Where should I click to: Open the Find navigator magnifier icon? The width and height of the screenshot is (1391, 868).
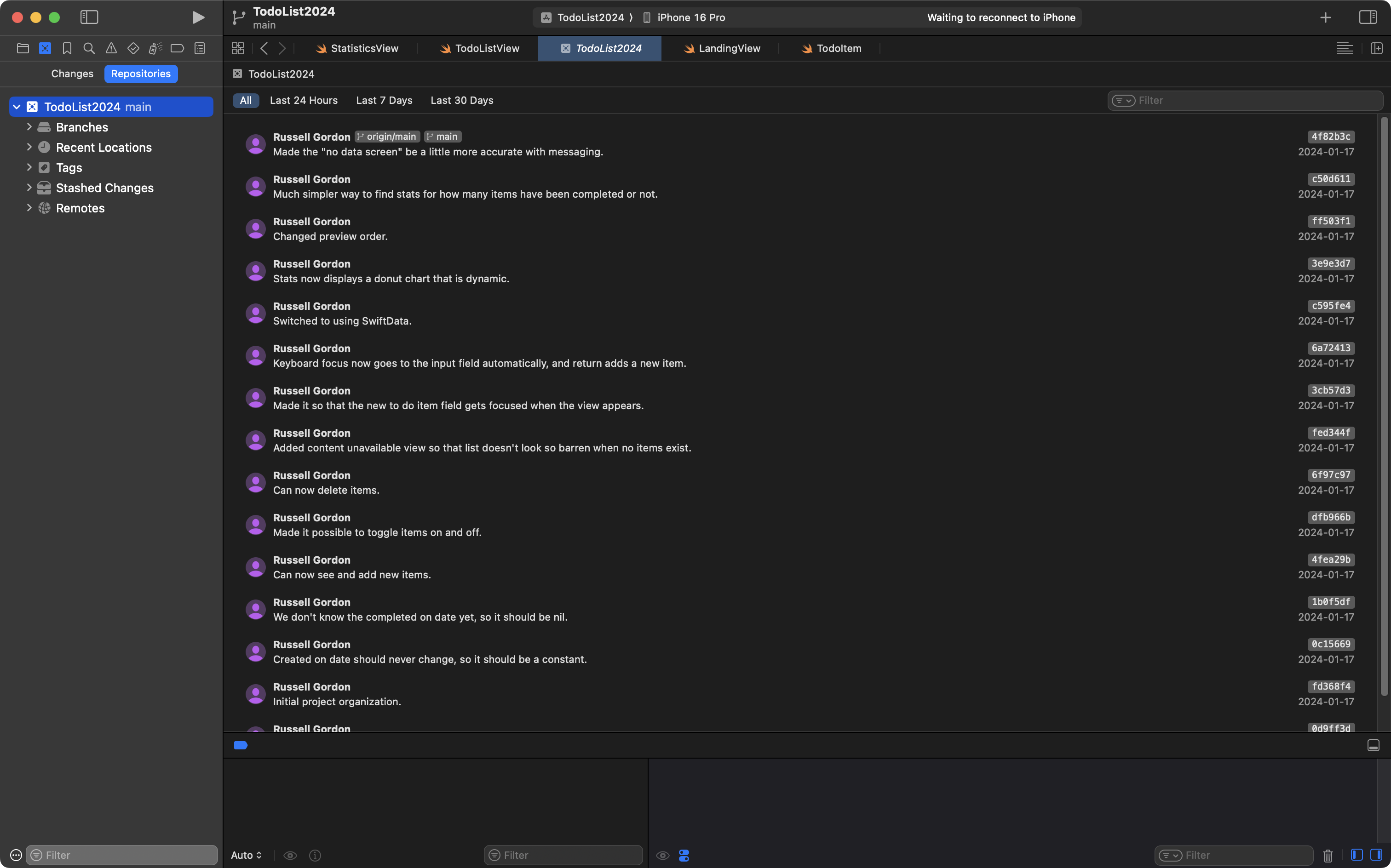[89, 48]
